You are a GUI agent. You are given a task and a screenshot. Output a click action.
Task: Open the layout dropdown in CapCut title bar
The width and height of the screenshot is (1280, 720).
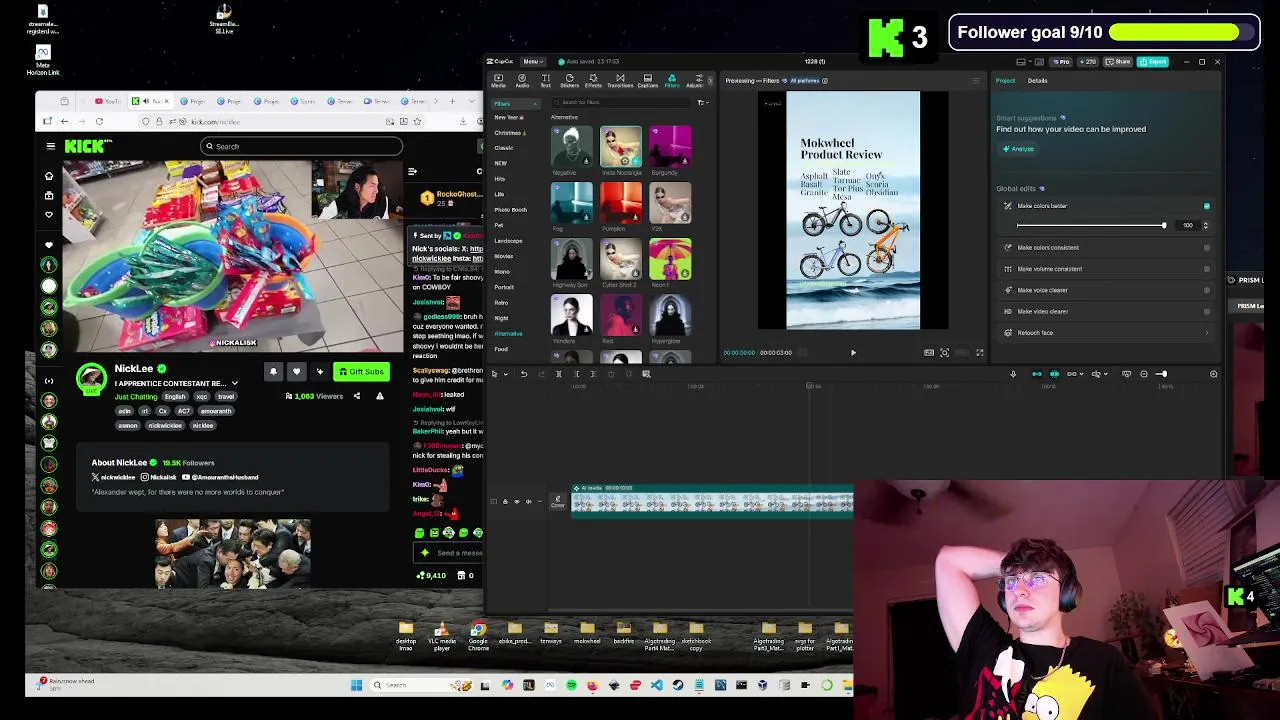point(1023,62)
